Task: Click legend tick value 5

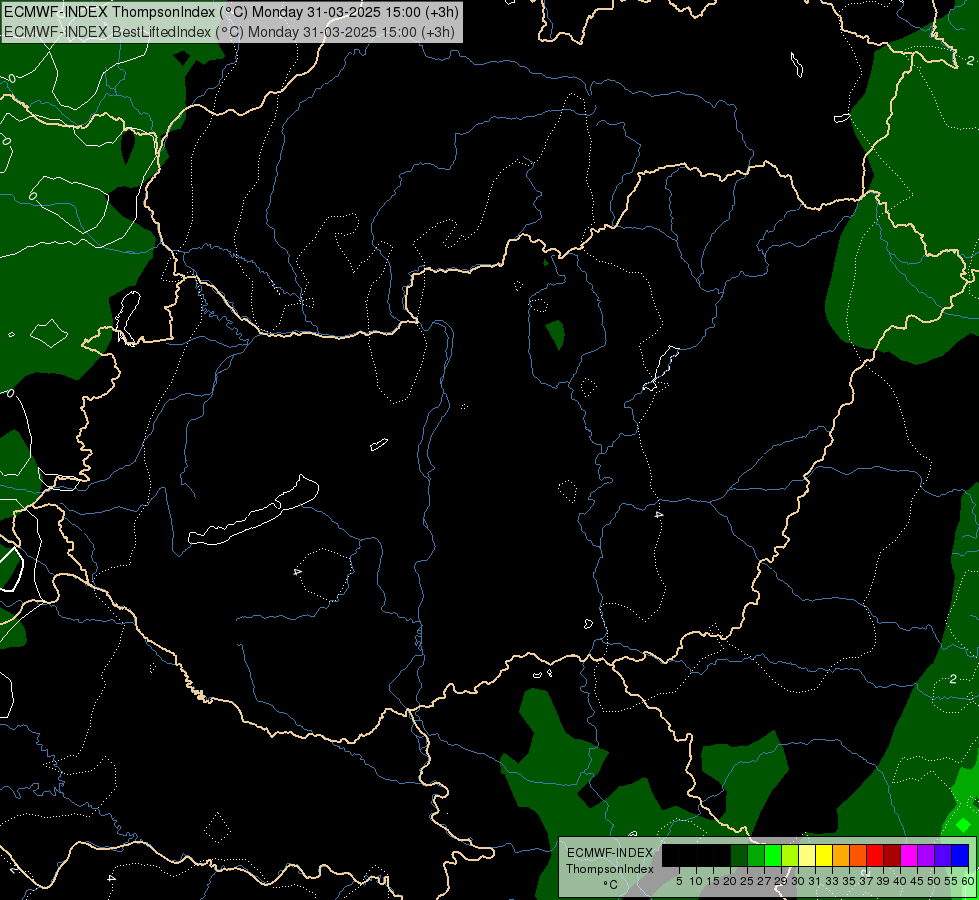Action: tap(679, 881)
